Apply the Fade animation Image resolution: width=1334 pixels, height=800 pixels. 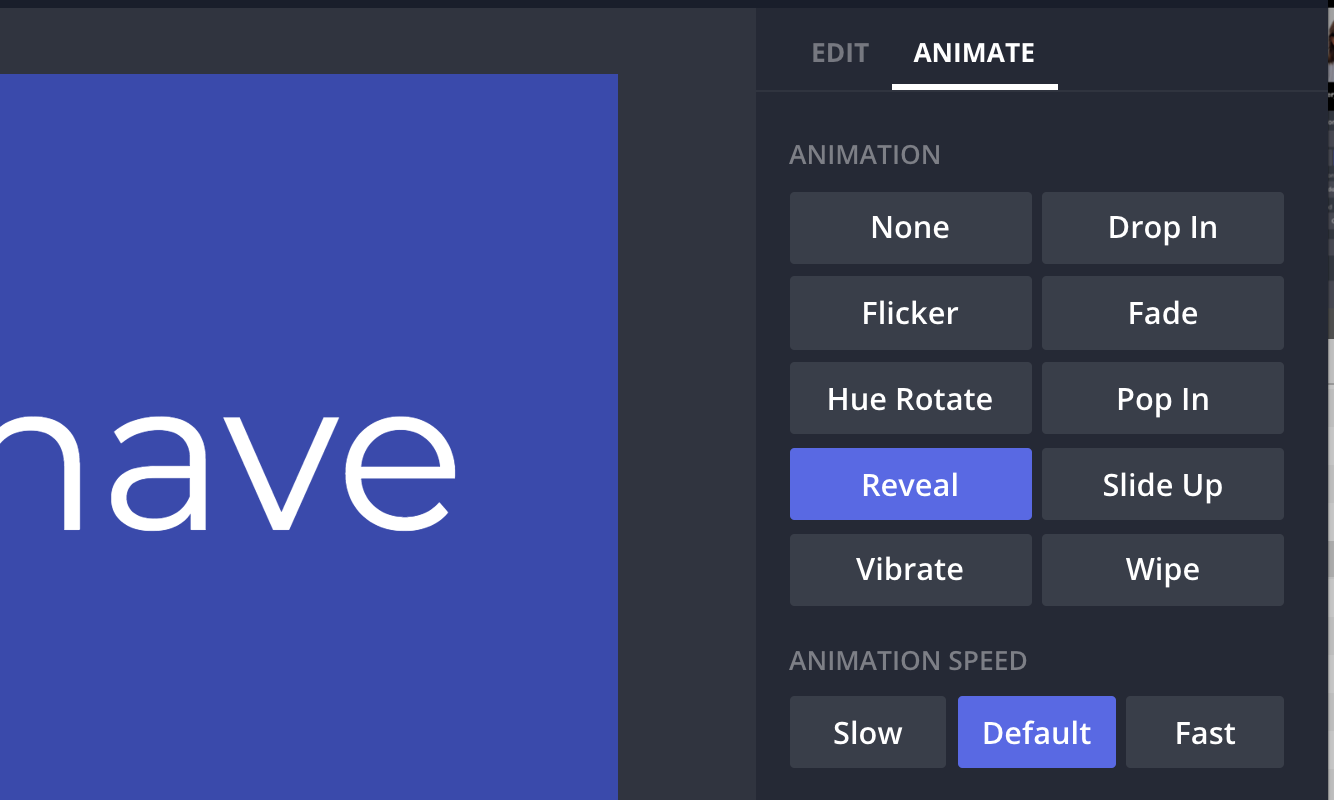coord(1162,314)
